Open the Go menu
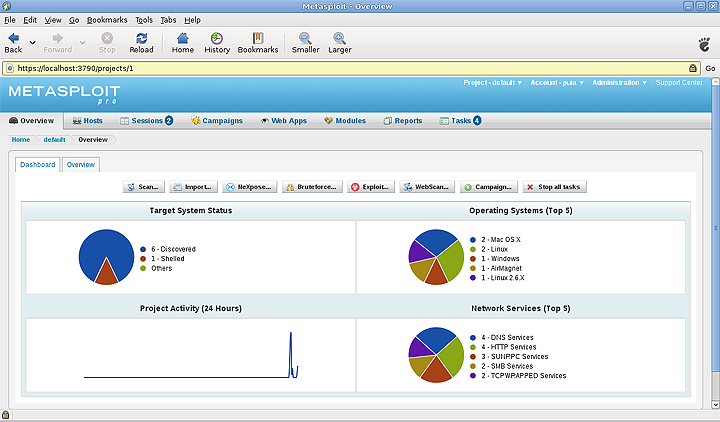The width and height of the screenshot is (720, 422). pos(74,20)
